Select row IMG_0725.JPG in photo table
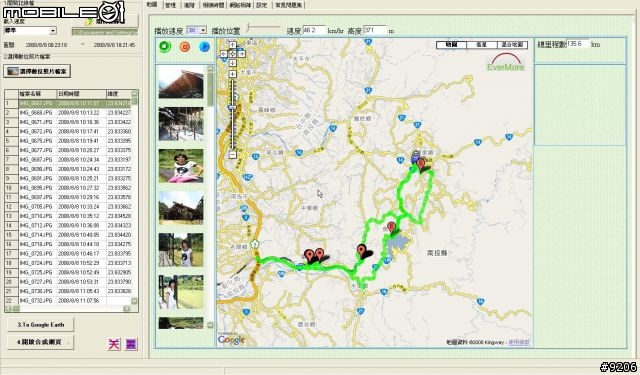640x375 pixels. [x=68, y=272]
